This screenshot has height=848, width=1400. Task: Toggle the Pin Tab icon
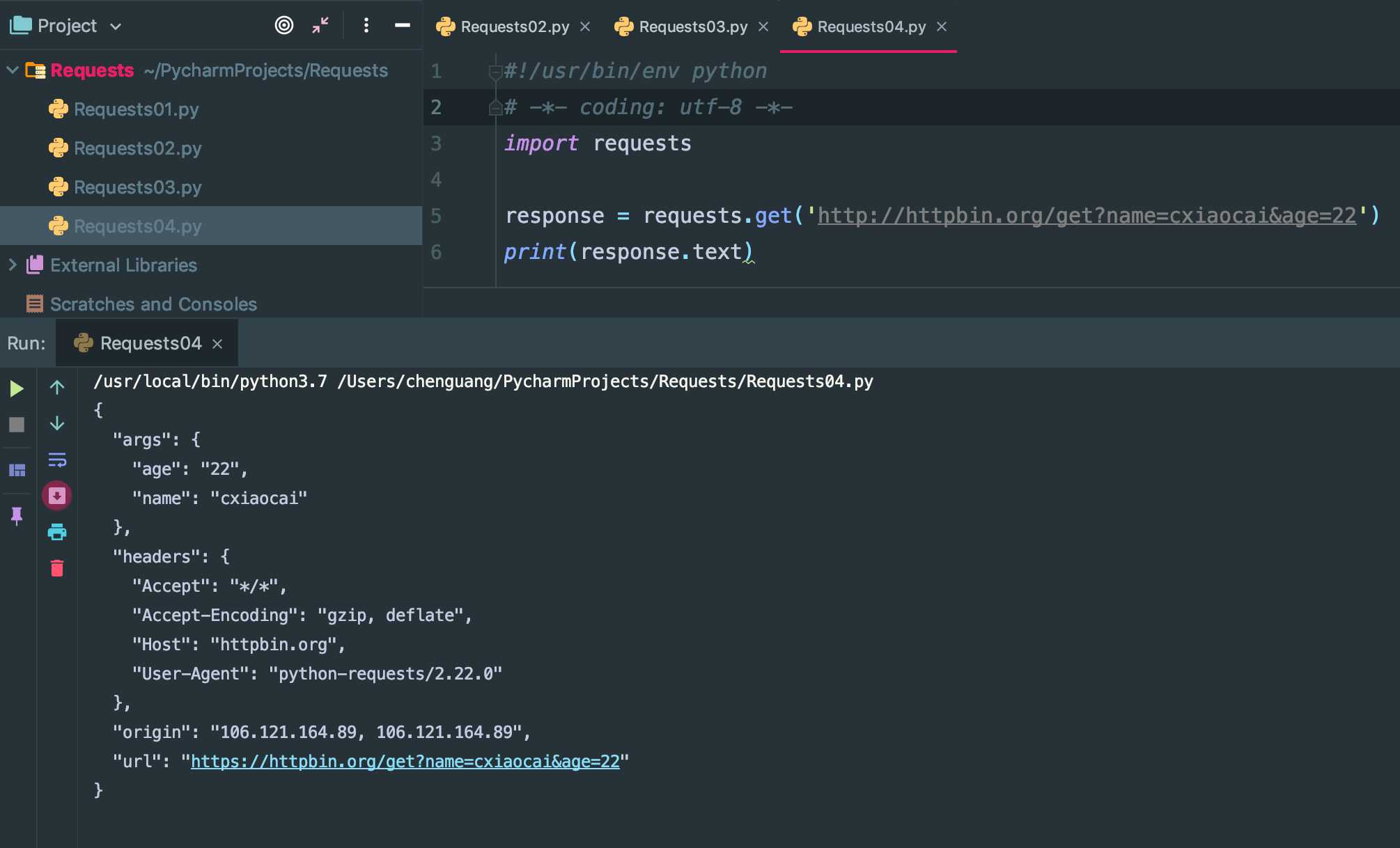tap(17, 516)
